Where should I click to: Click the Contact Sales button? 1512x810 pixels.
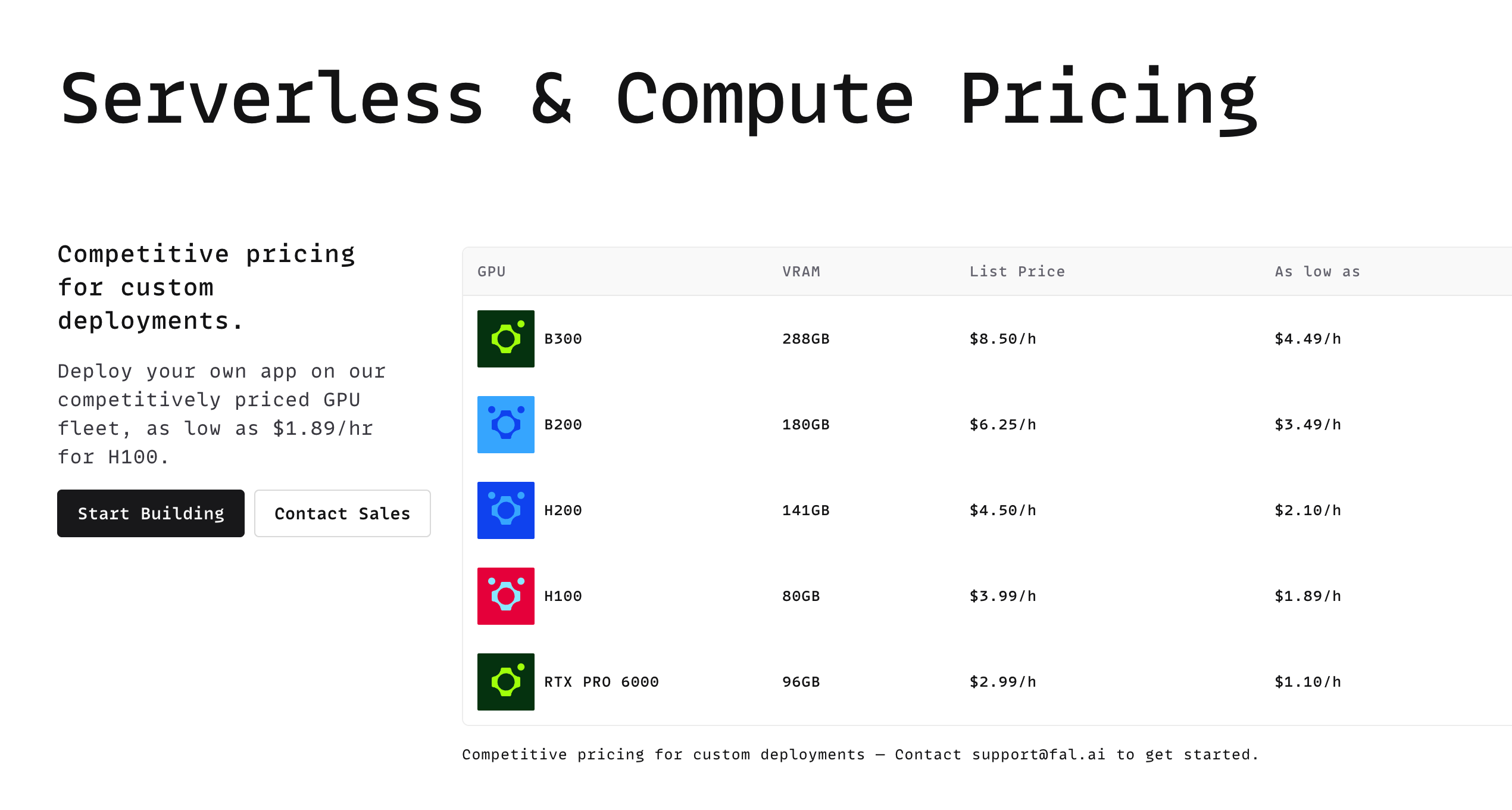[342, 513]
